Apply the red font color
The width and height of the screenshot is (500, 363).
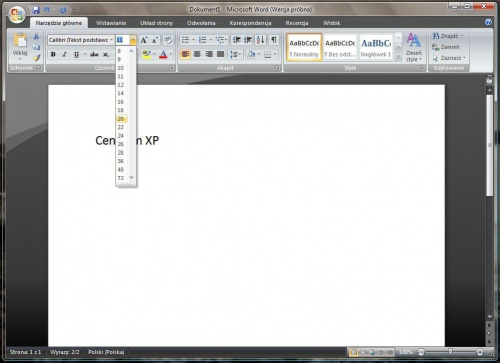pyautogui.click(x=163, y=54)
